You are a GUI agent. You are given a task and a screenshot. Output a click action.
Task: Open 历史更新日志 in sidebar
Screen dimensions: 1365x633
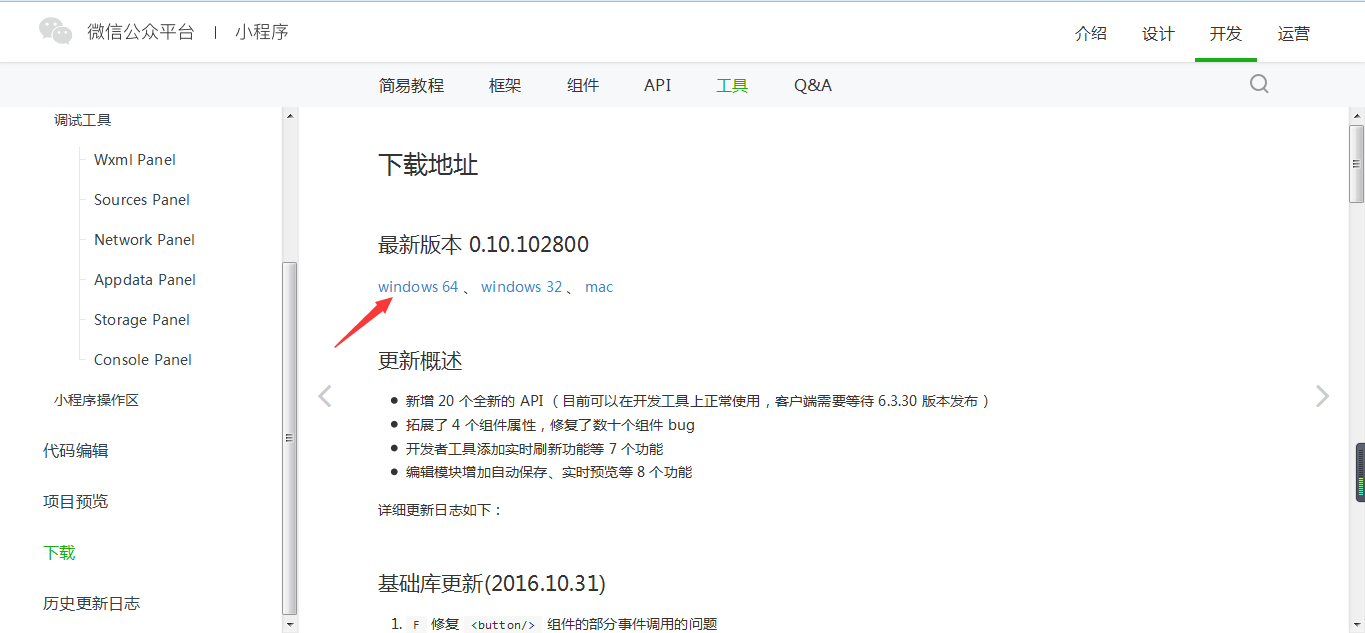click(91, 604)
